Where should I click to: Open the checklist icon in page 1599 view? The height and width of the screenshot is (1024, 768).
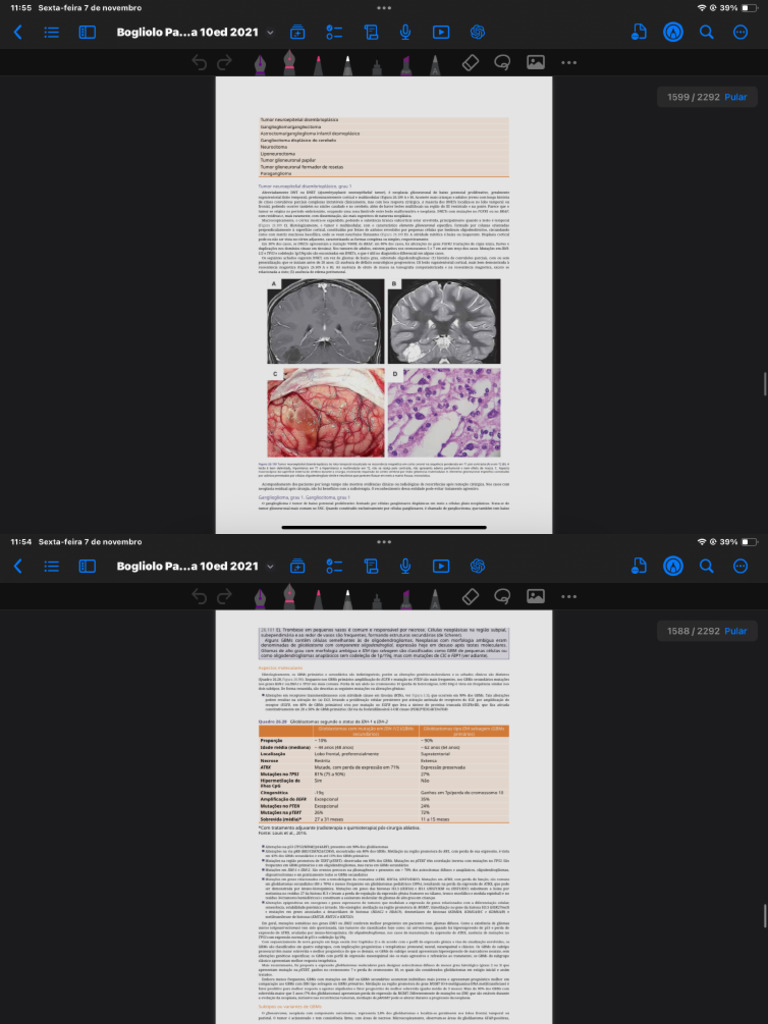334,32
